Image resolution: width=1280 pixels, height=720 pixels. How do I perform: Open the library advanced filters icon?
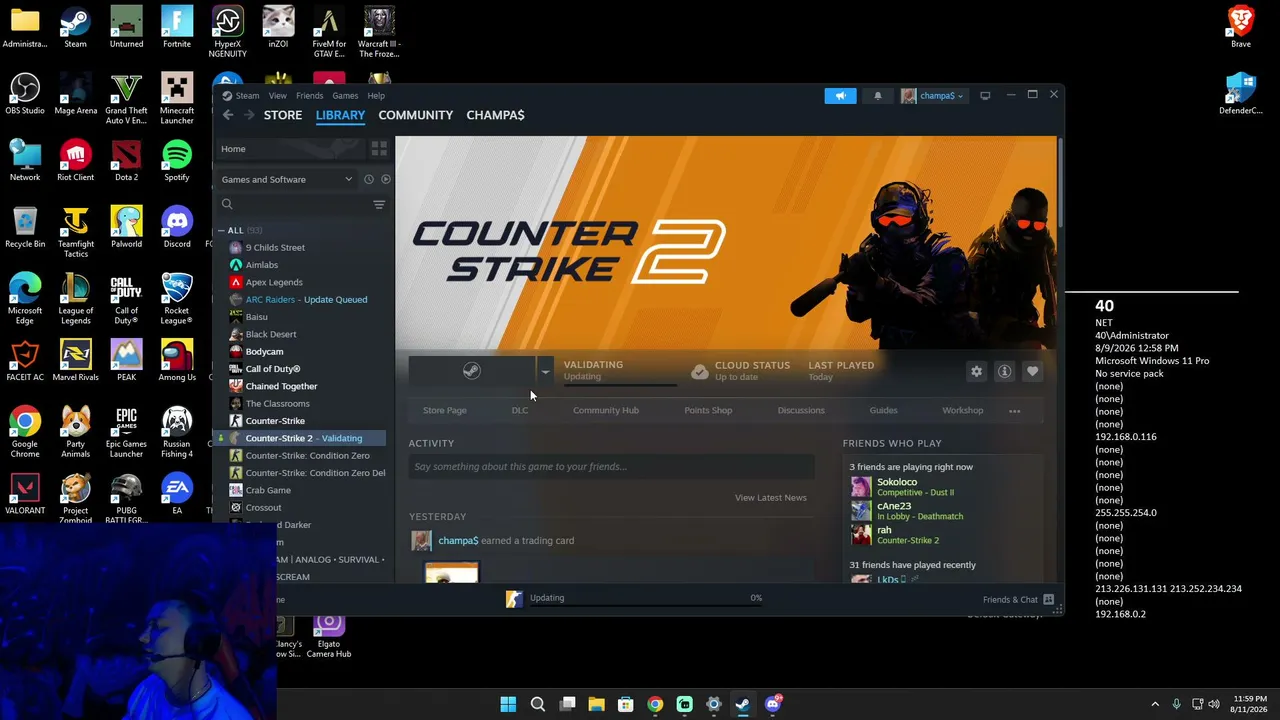point(379,205)
